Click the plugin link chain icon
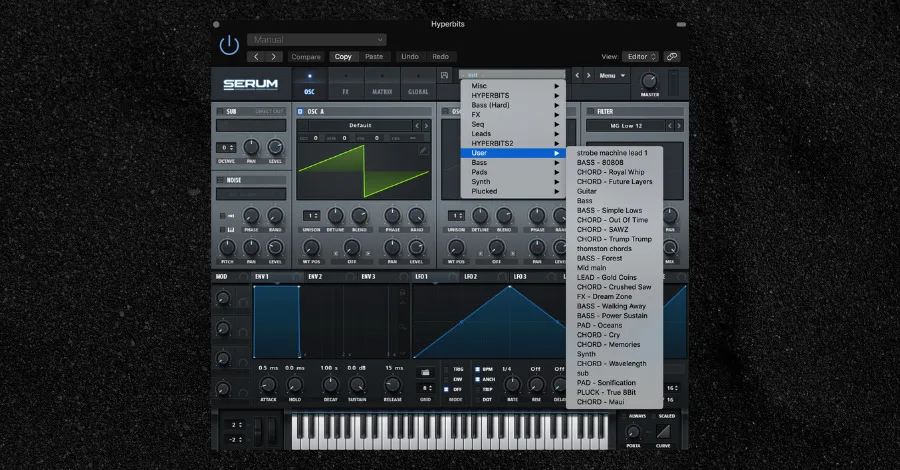 (x=672, y=56)
